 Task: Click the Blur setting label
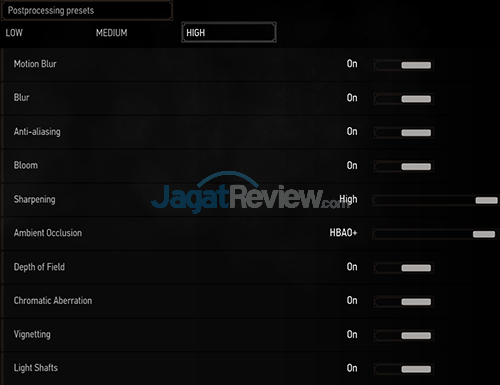coord(22,98)
